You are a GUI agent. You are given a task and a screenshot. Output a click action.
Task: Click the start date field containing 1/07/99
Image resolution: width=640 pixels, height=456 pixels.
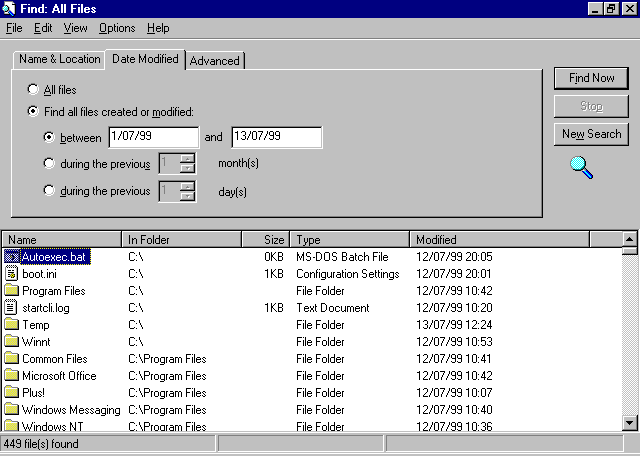click(154, 137)
